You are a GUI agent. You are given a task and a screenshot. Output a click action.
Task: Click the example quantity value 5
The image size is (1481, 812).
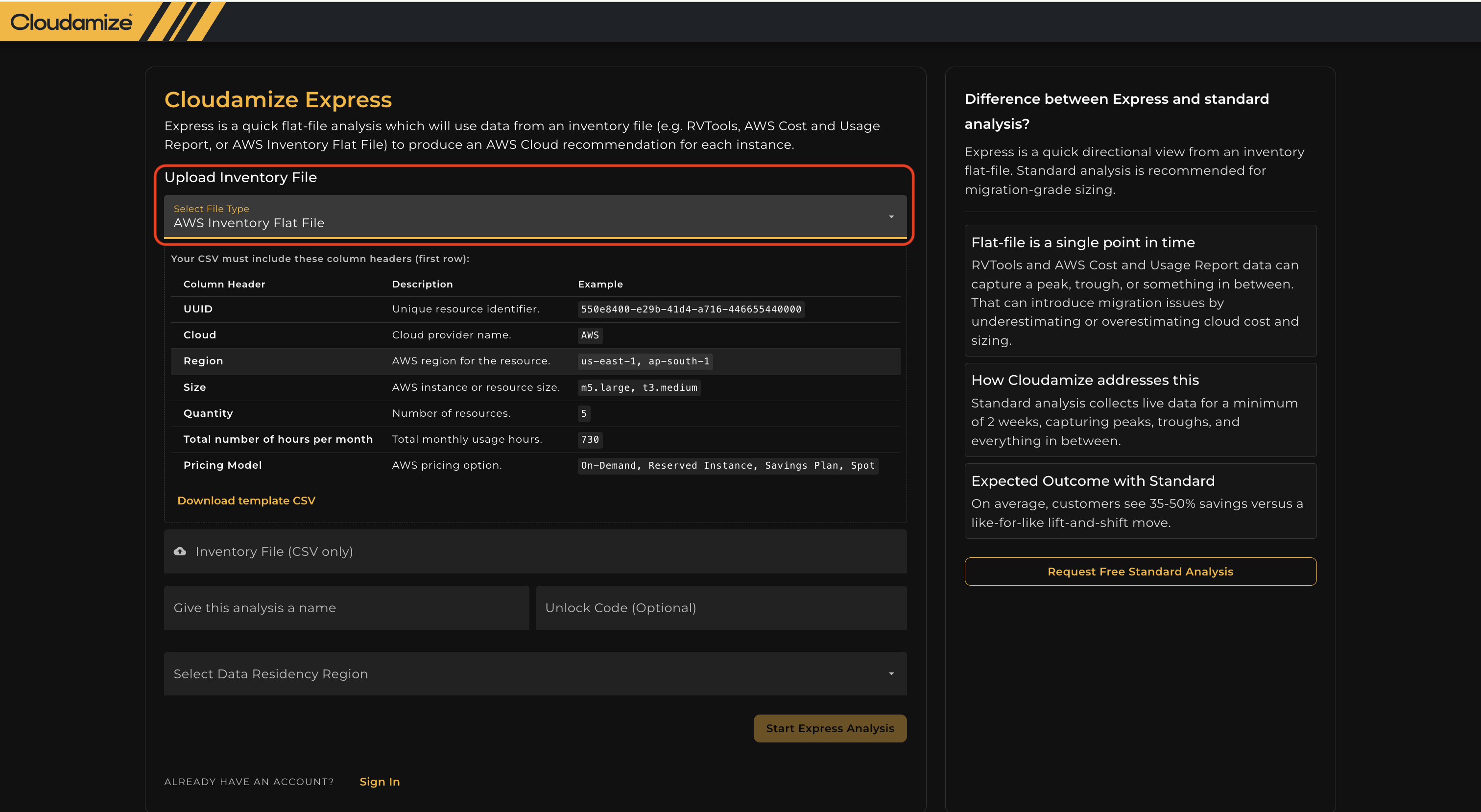tap(584, 413)
